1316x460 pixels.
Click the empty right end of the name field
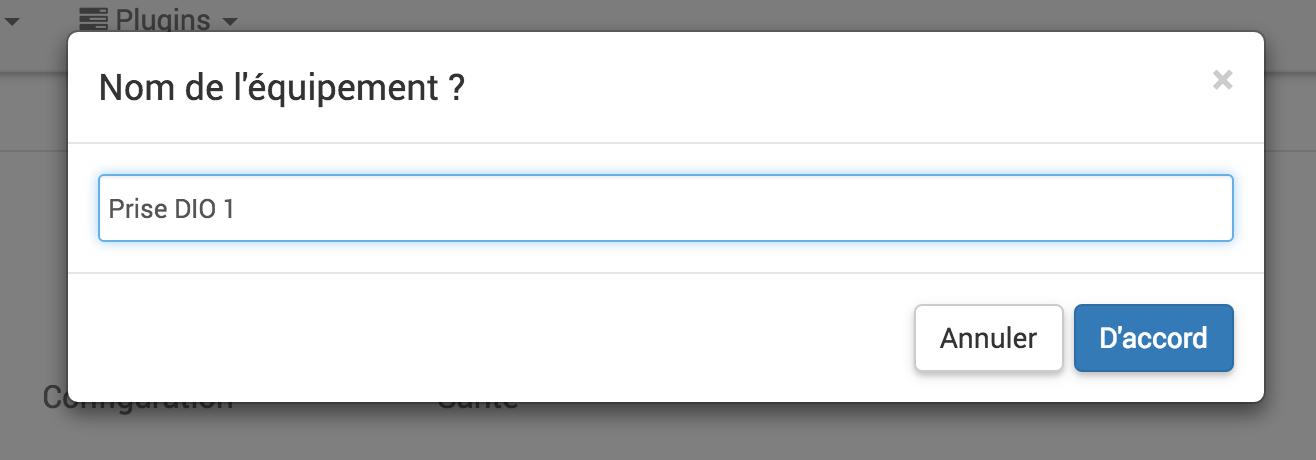(x=1150, y=208)
